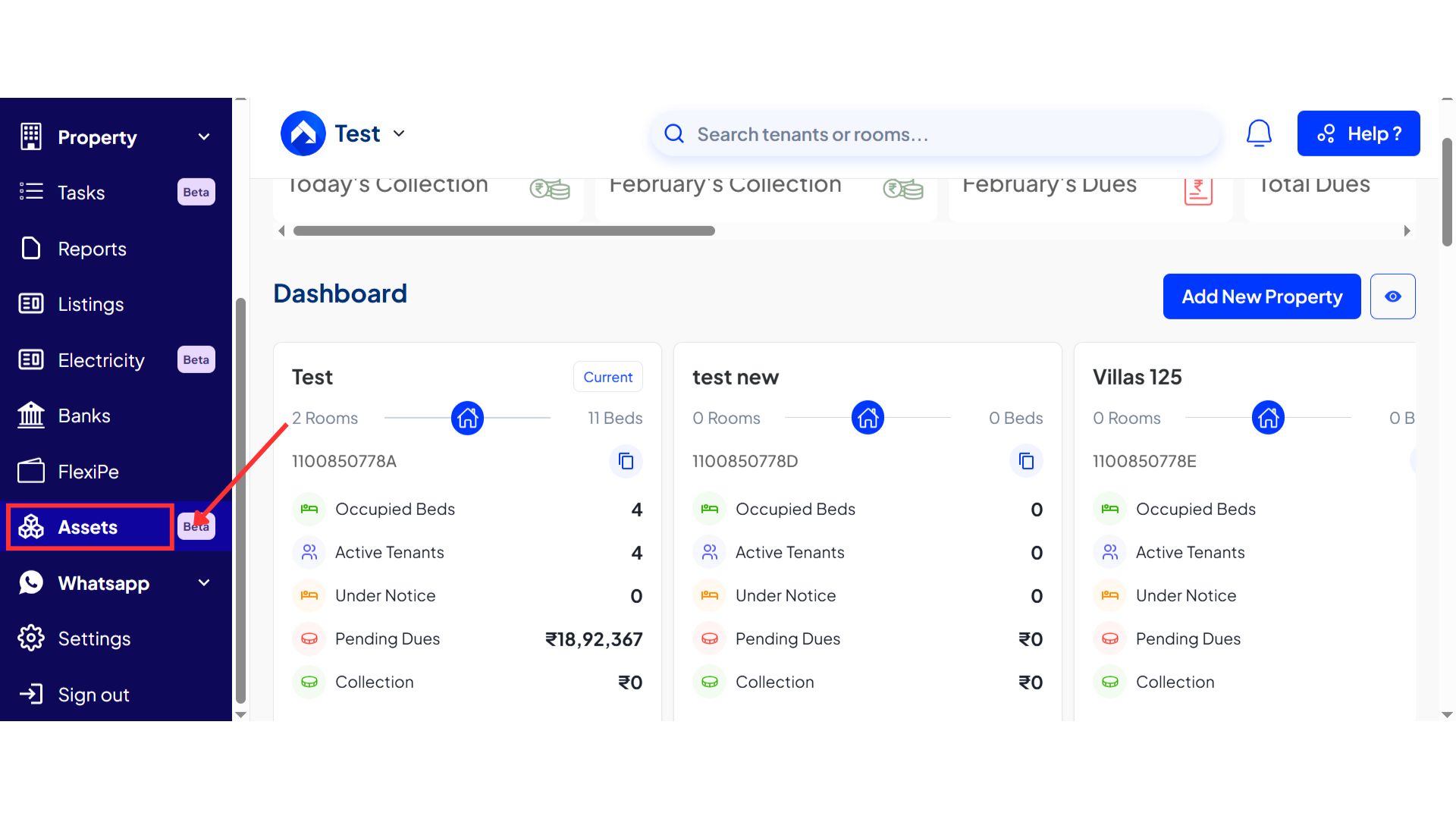The height and width of the screenshot is (819, 1456).
Task: Copy property ID 1100850778D
Action: coord(1026,461)
